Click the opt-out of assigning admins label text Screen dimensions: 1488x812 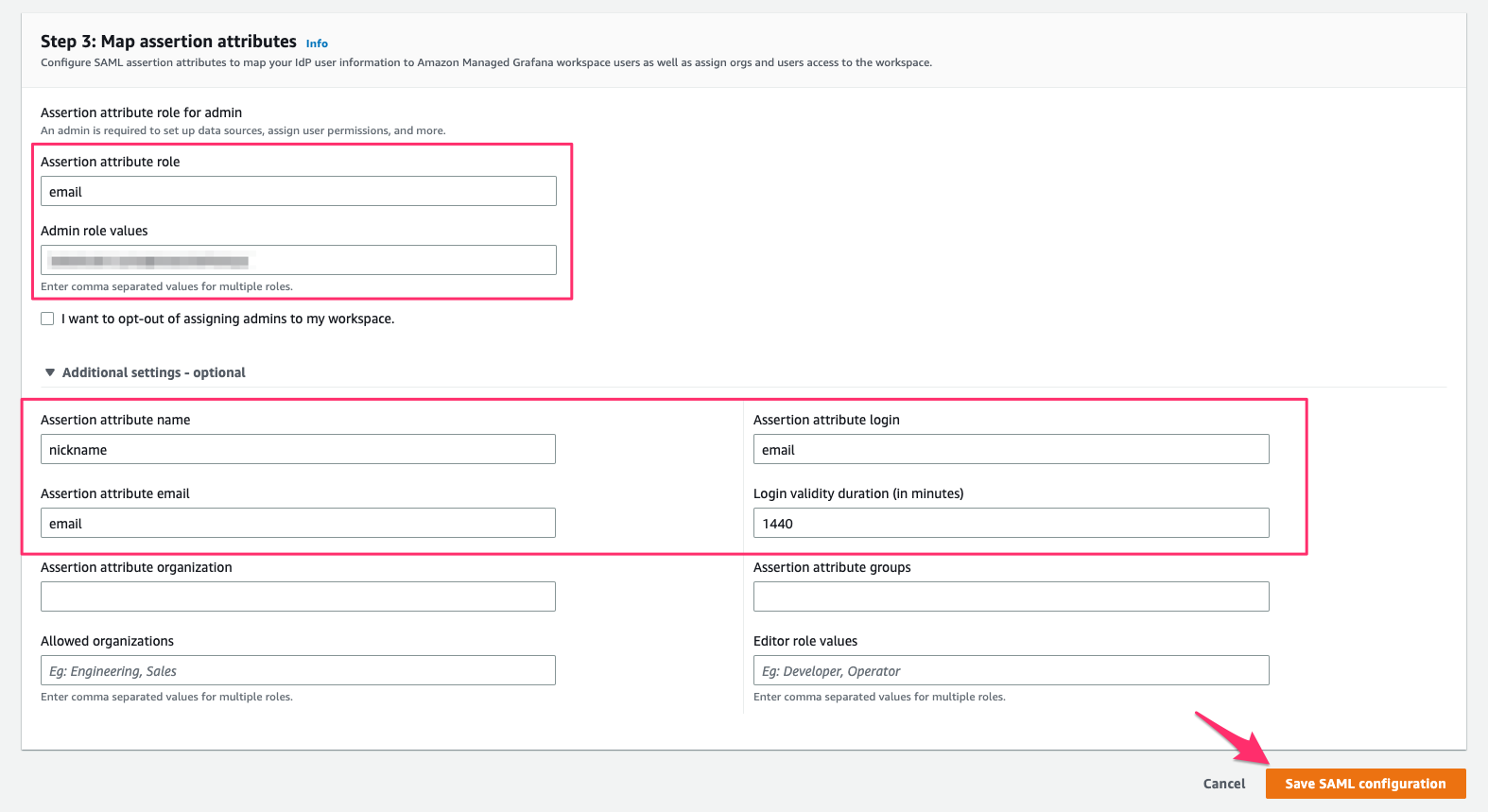(228, 319)
